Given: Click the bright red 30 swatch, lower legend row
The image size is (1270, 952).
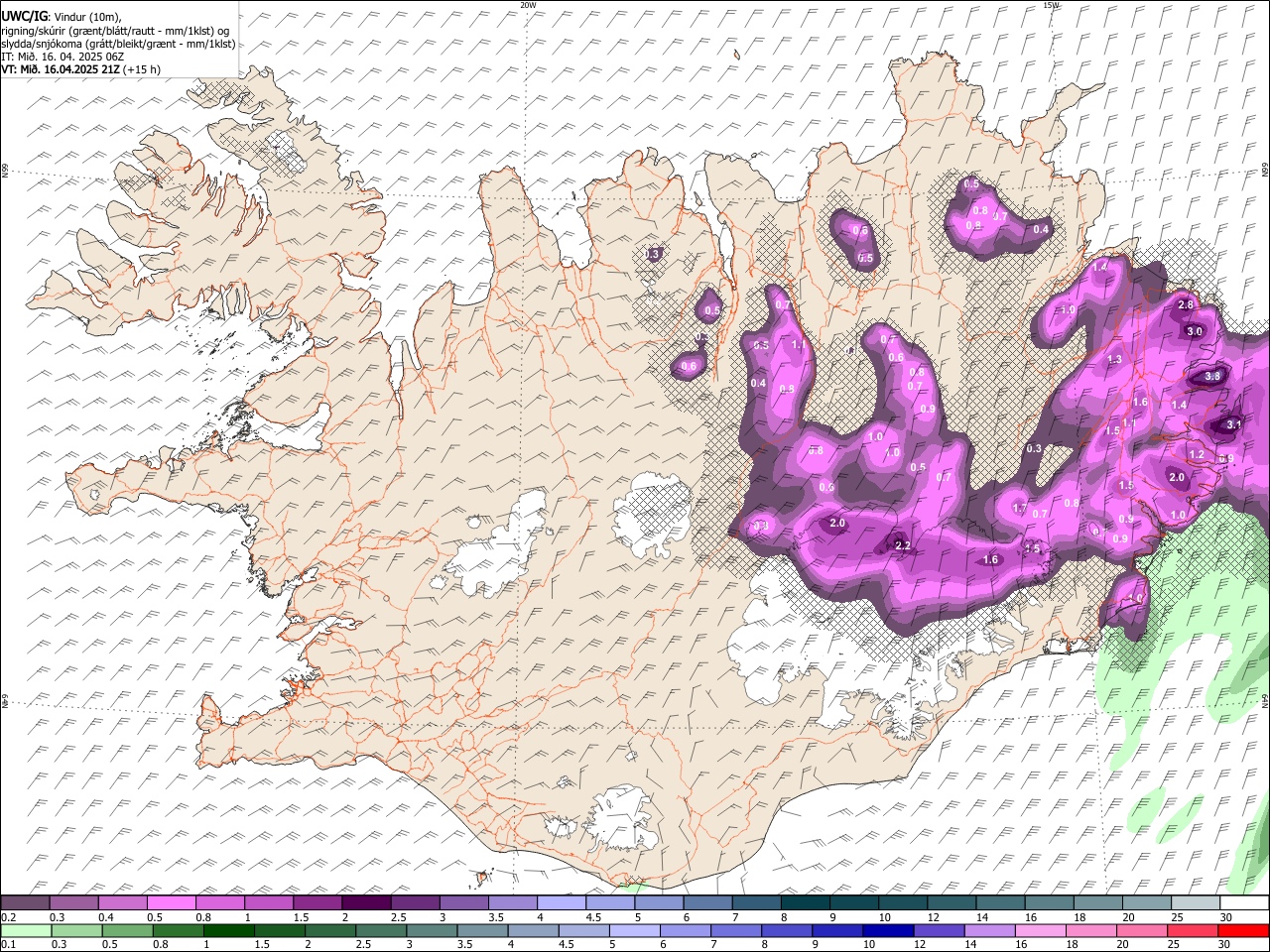Looking at the screenshot, I should point(1244,930).
